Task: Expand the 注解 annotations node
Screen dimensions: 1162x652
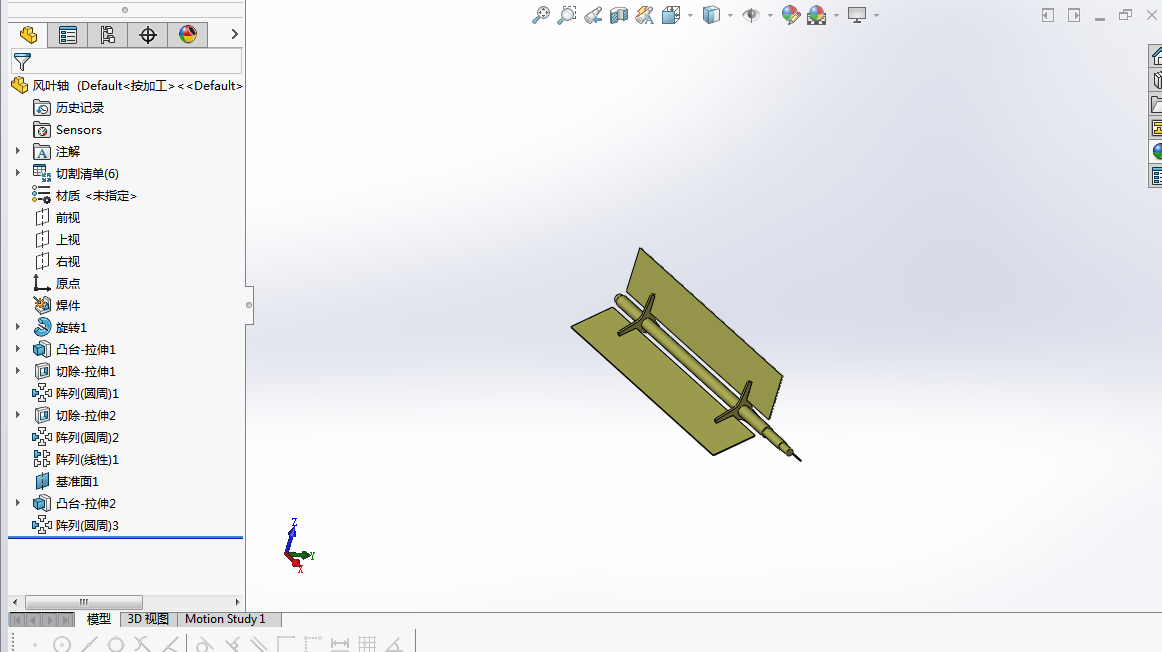Action: 18,151
